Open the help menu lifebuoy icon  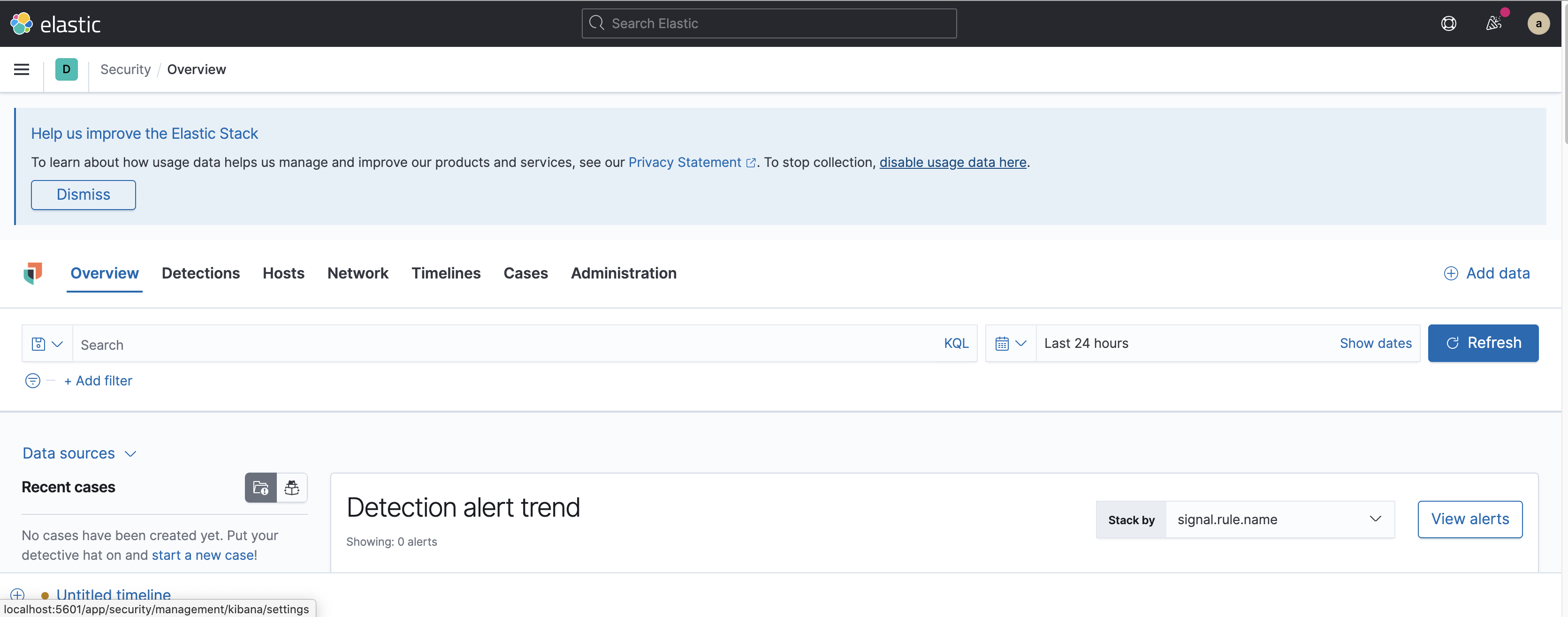click(x=1448, y=24)
